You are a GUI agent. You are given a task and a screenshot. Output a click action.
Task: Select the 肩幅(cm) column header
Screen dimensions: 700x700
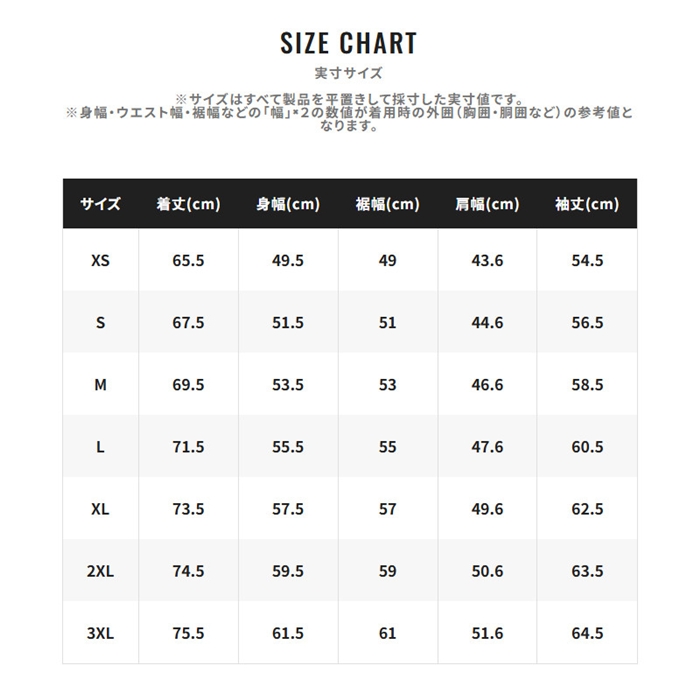coord(487,204)
